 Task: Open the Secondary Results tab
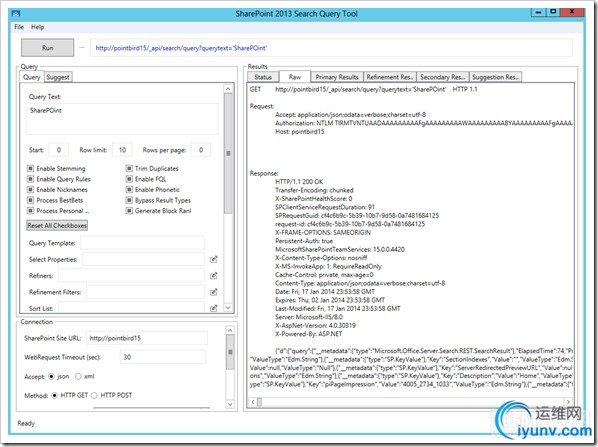442,77
